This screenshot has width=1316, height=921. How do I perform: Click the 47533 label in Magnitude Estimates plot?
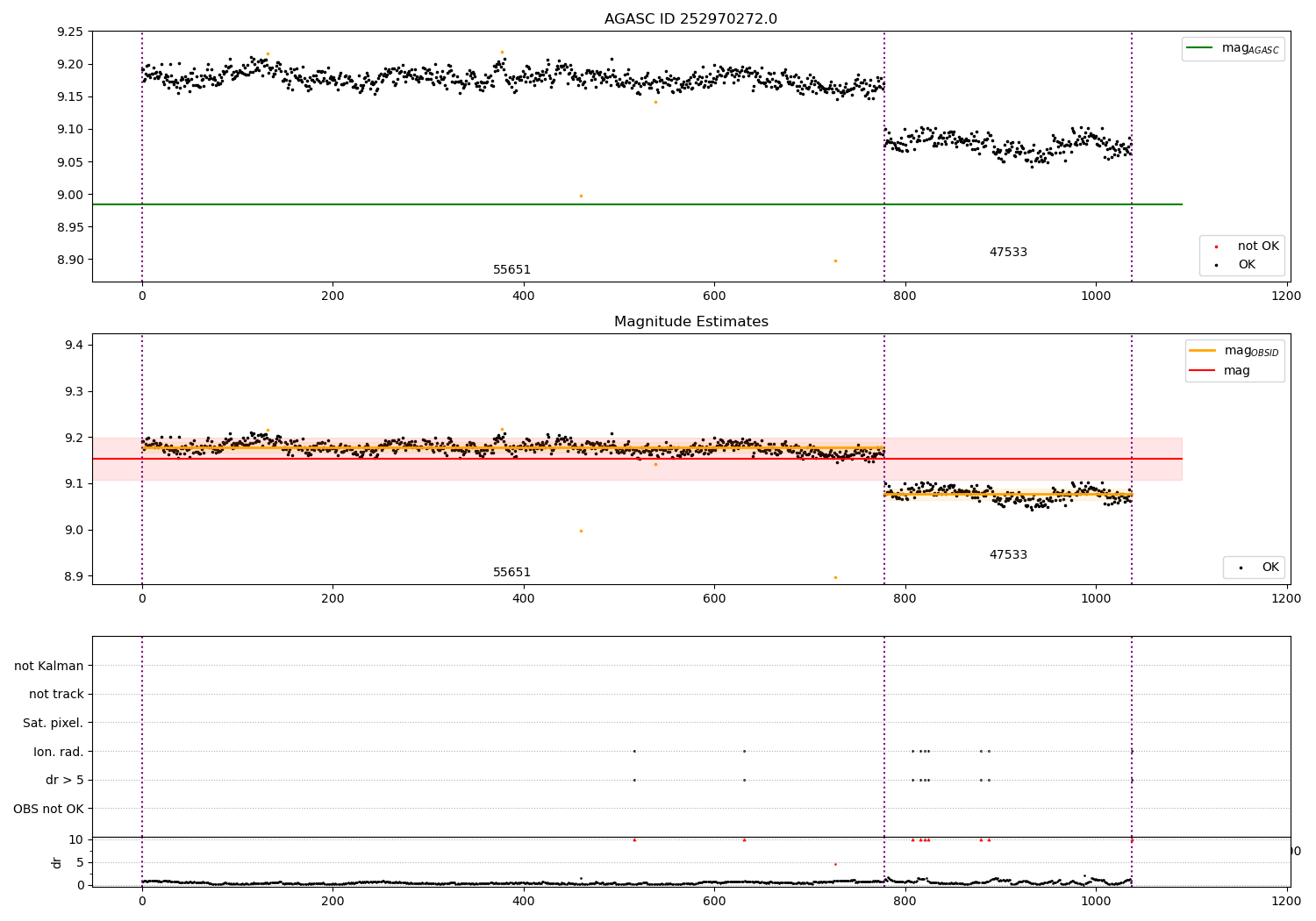click(1008, 555)
